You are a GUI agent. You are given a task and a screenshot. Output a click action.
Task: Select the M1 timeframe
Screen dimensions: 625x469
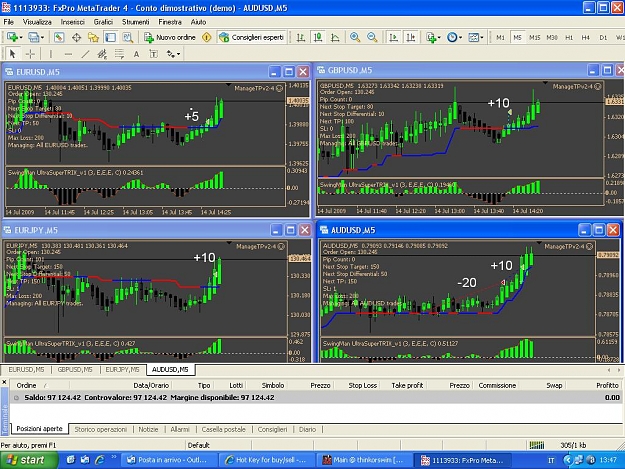500,37
